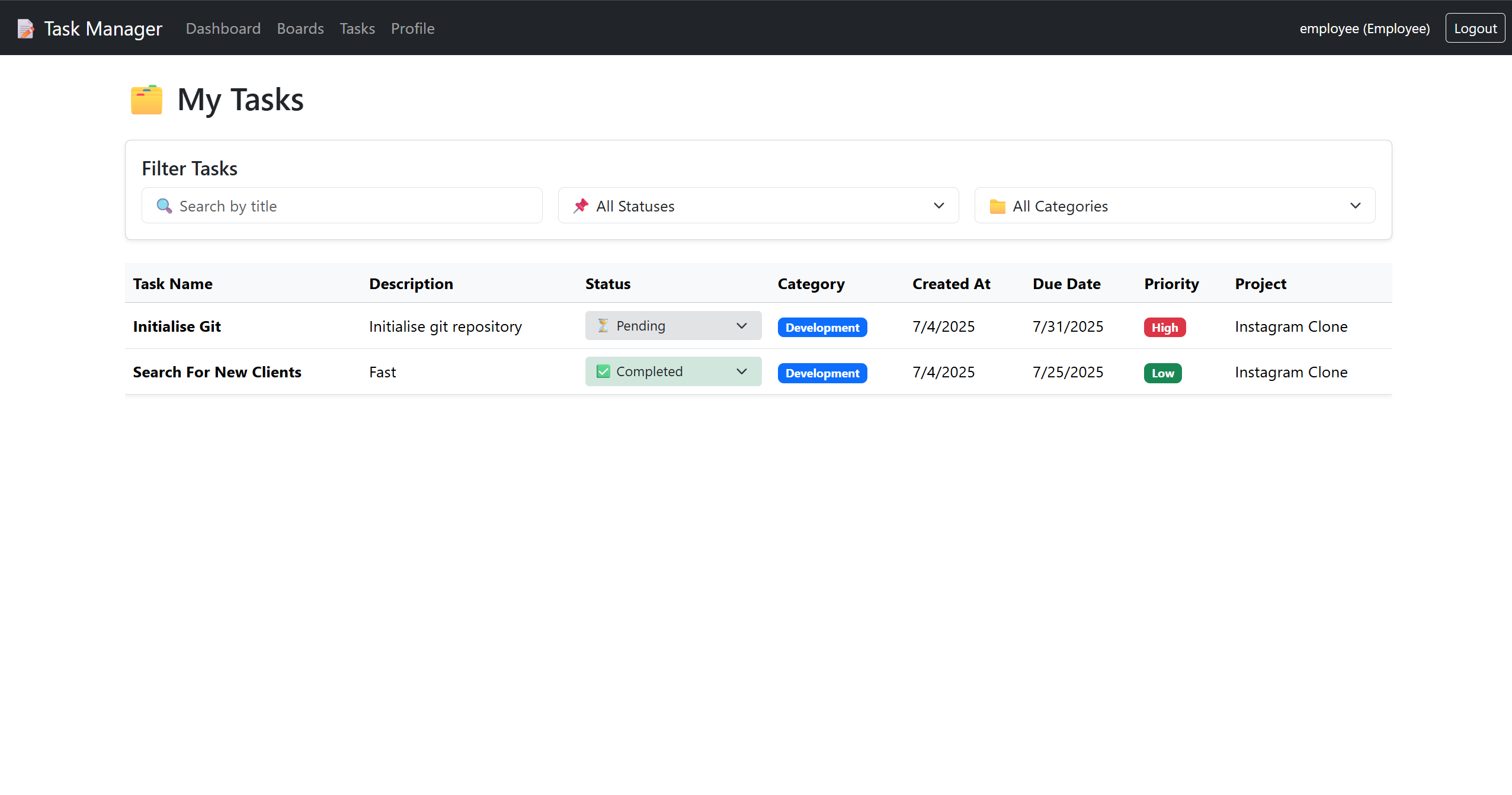Open the Boards navigation link
1512x795 pixels.
[300, 28]
